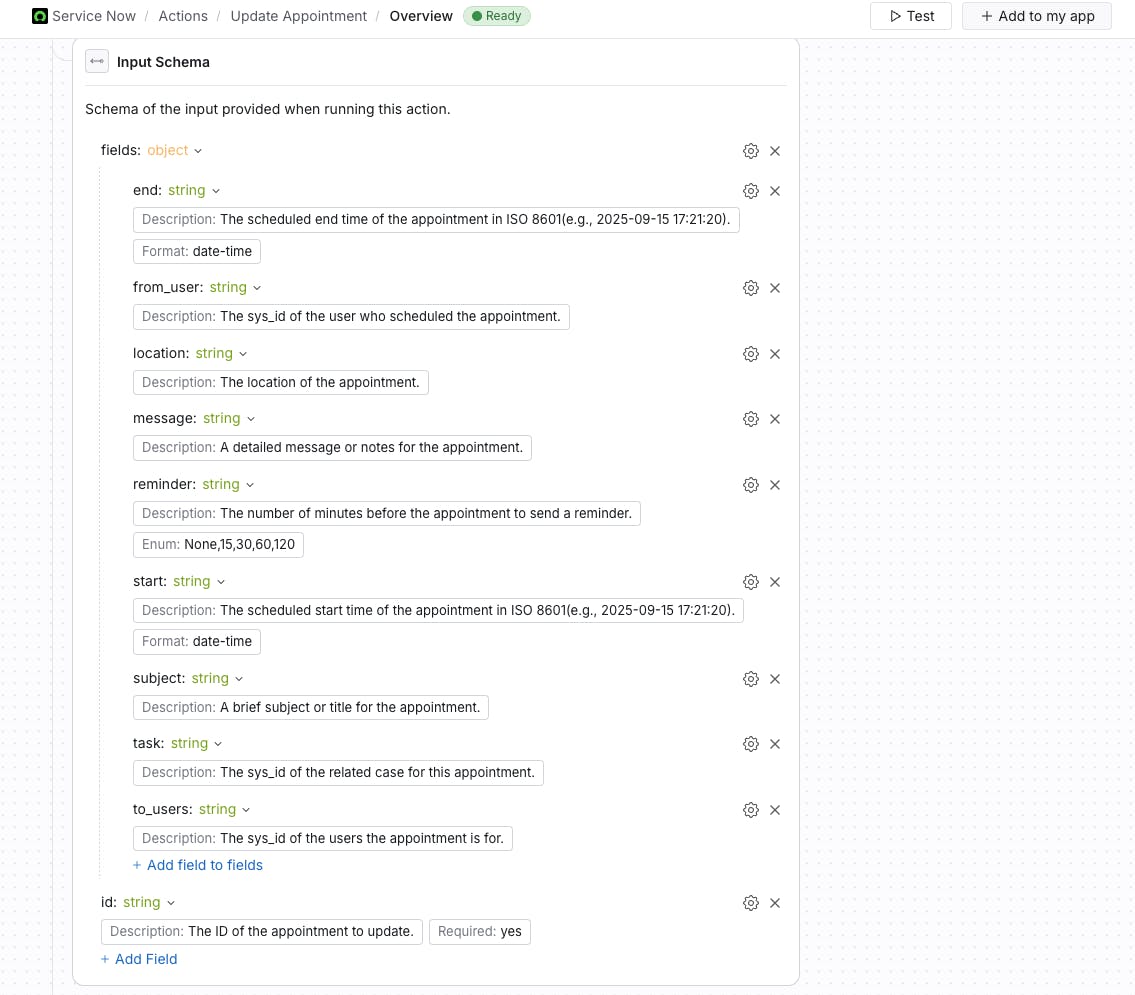Open settings gear for the reminder field

[x=751, y=485]
